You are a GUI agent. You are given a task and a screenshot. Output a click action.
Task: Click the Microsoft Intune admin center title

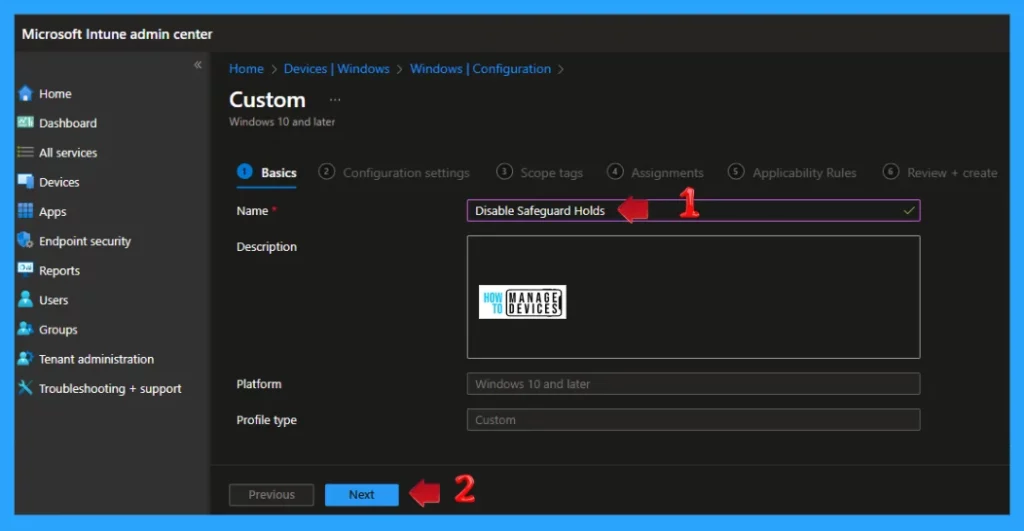(117, 34)
